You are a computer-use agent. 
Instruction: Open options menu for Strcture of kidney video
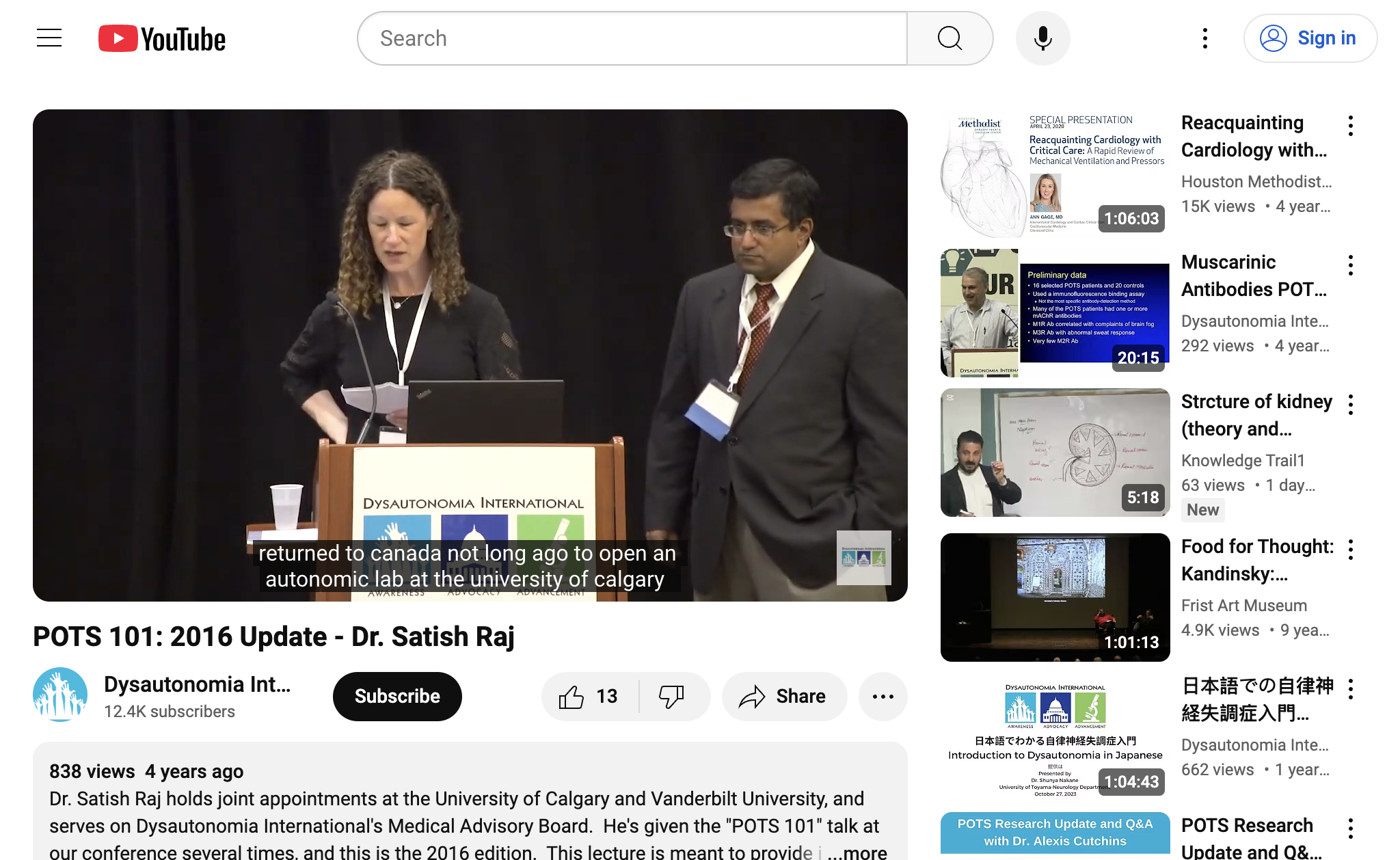[x=1350, y=405]
